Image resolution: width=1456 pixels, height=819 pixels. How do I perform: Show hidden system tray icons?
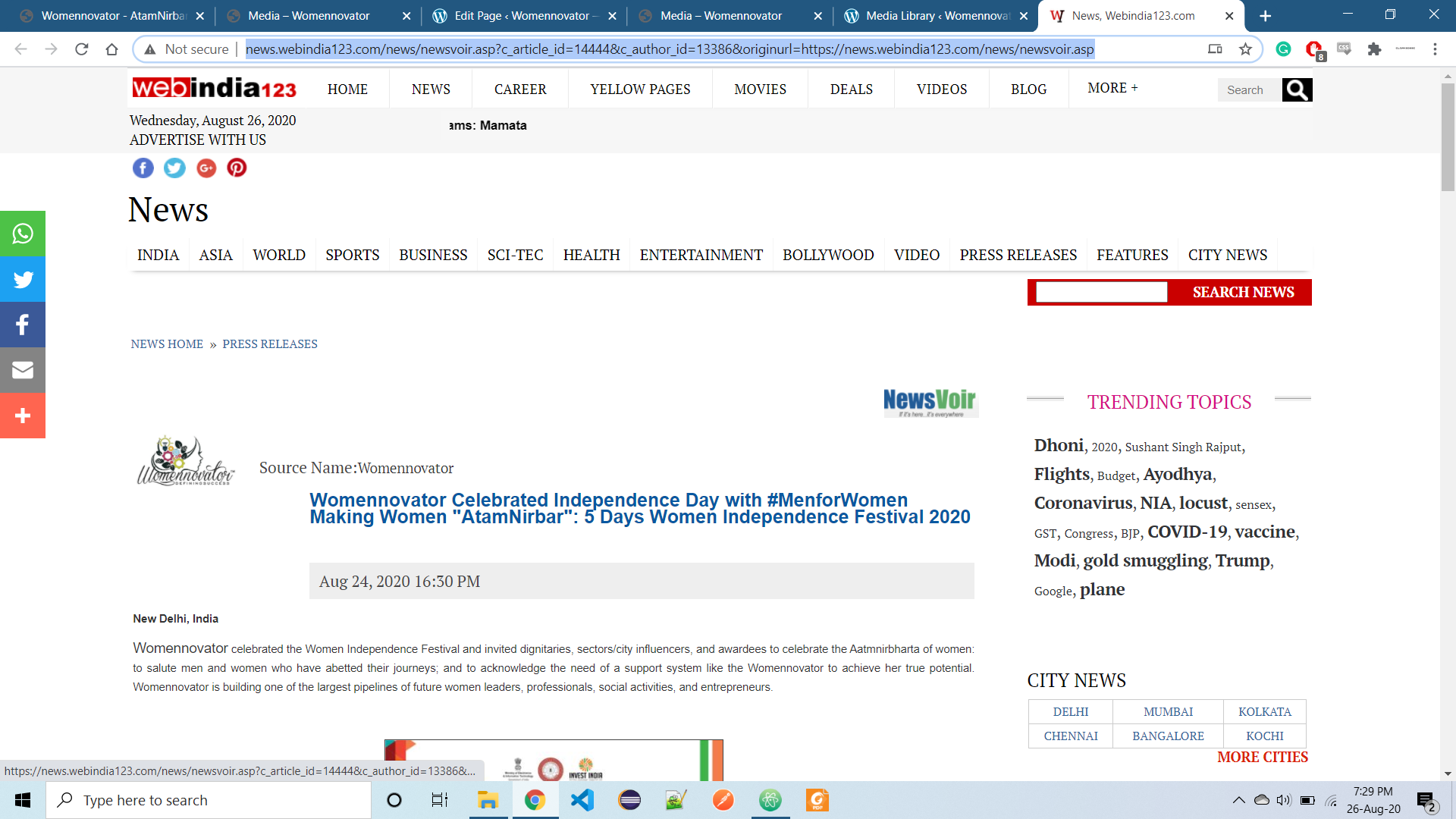[x=1238, y=800]
